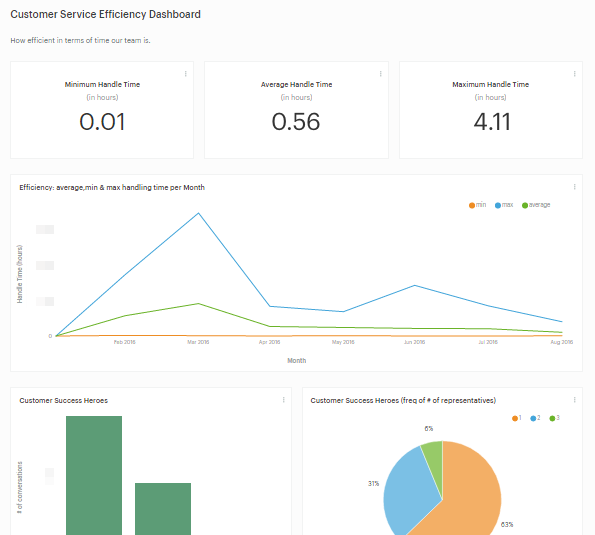The width and height of the screenshot is (595, 535).
Task: Click the Mar 2016 axis label
Action: click(x=198, y=342)
